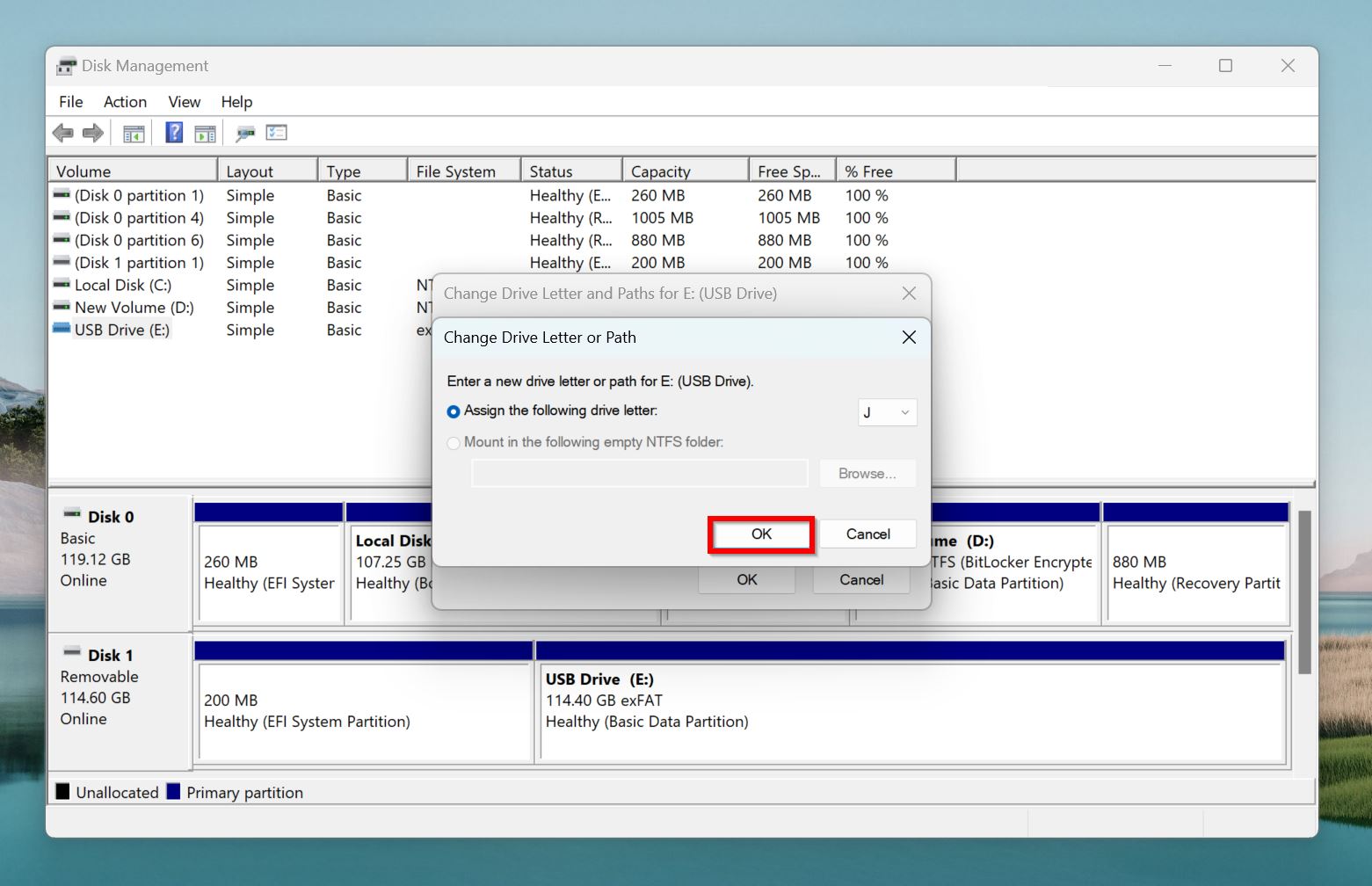Sort by the Type column header
This screenshot has height=886, width=1372.
[x=363, y=171]
